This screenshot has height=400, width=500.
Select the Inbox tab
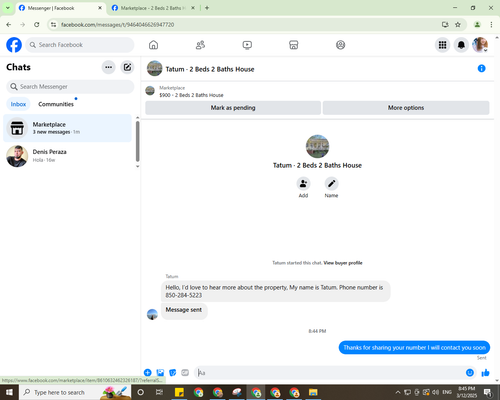[x=18, y=104]
